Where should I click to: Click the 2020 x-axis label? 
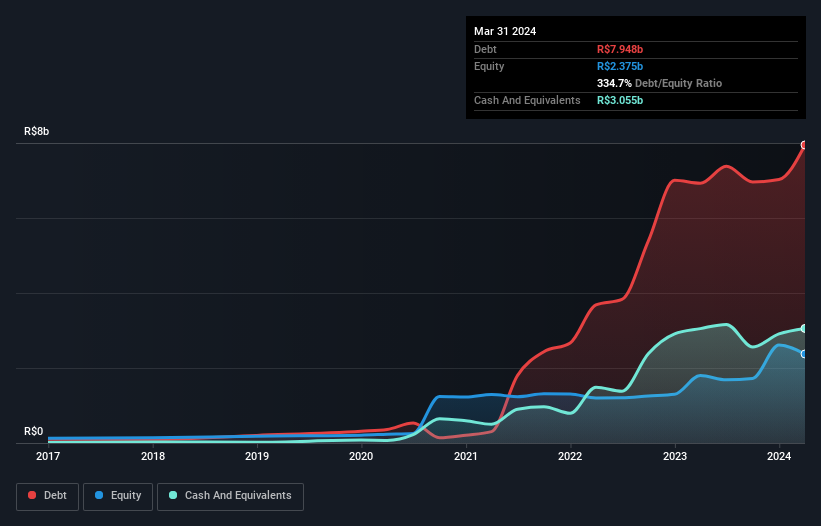coord(361,456)
